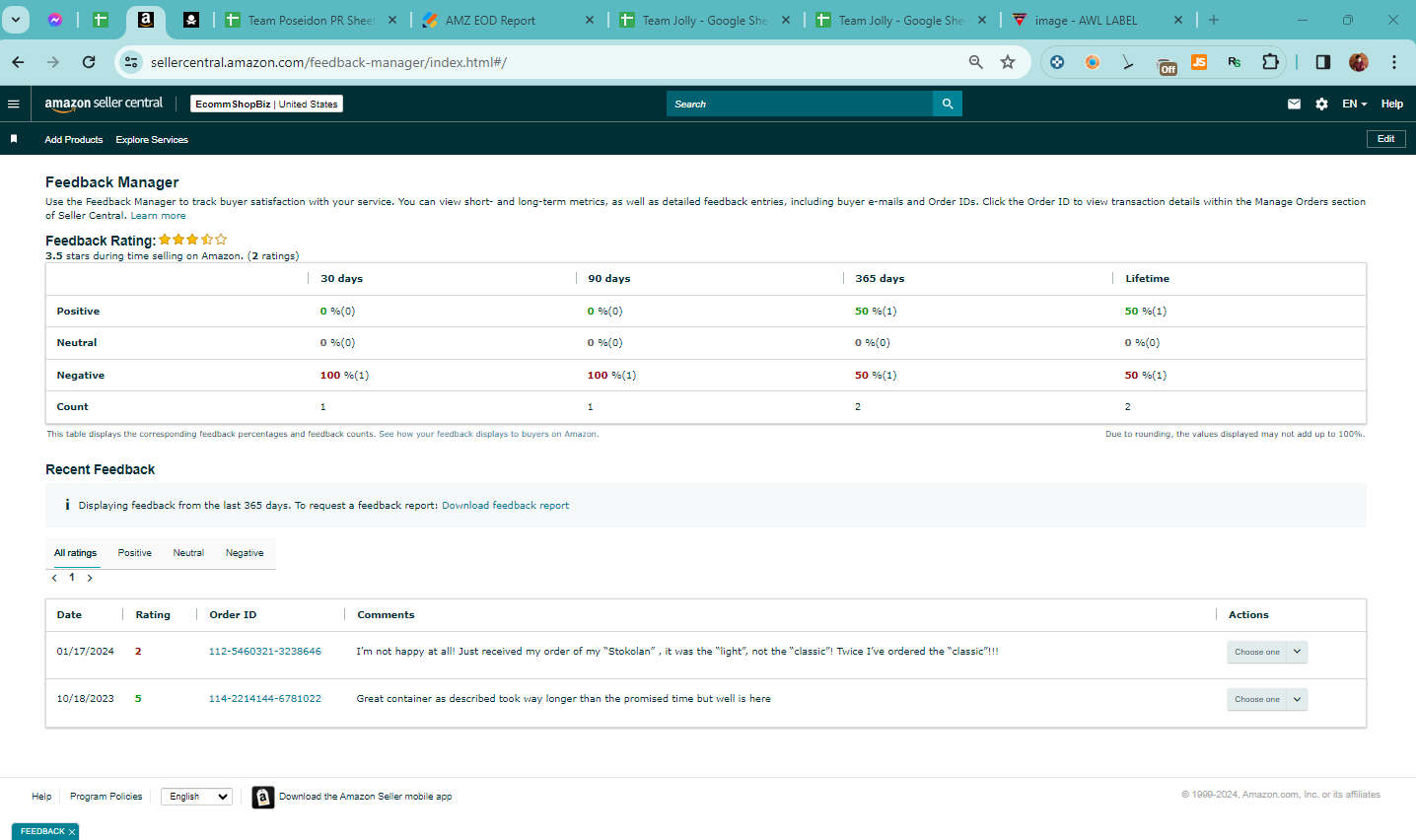Screen dimensions: 1416x840
Task: Click Program Policies footer link
Action: pyautogui.click(x=106, y=797)
